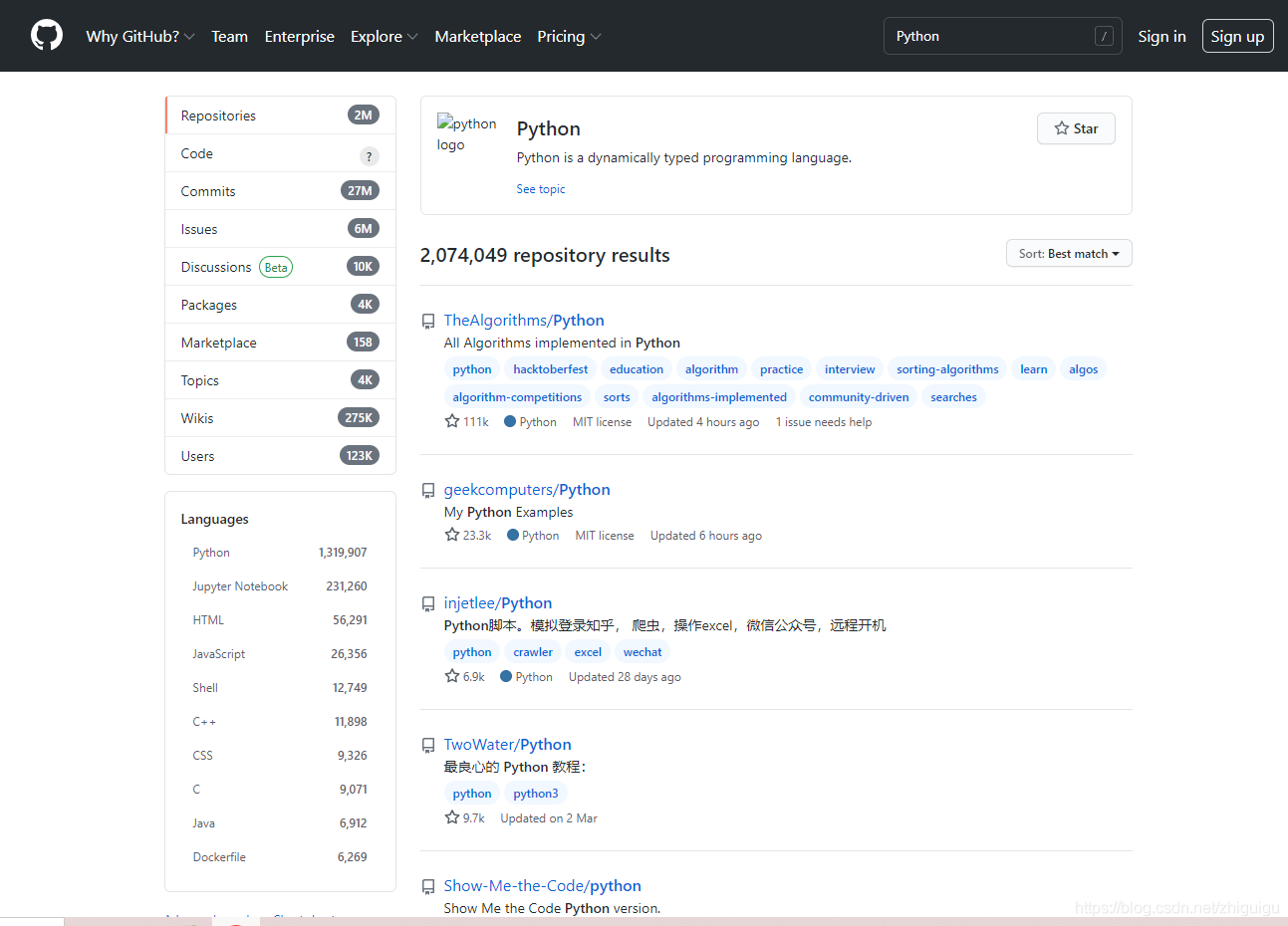1288x926 pixels.
Task: Click the crawler topic tag
Action: pyautogui.click(x=533, y=652)
